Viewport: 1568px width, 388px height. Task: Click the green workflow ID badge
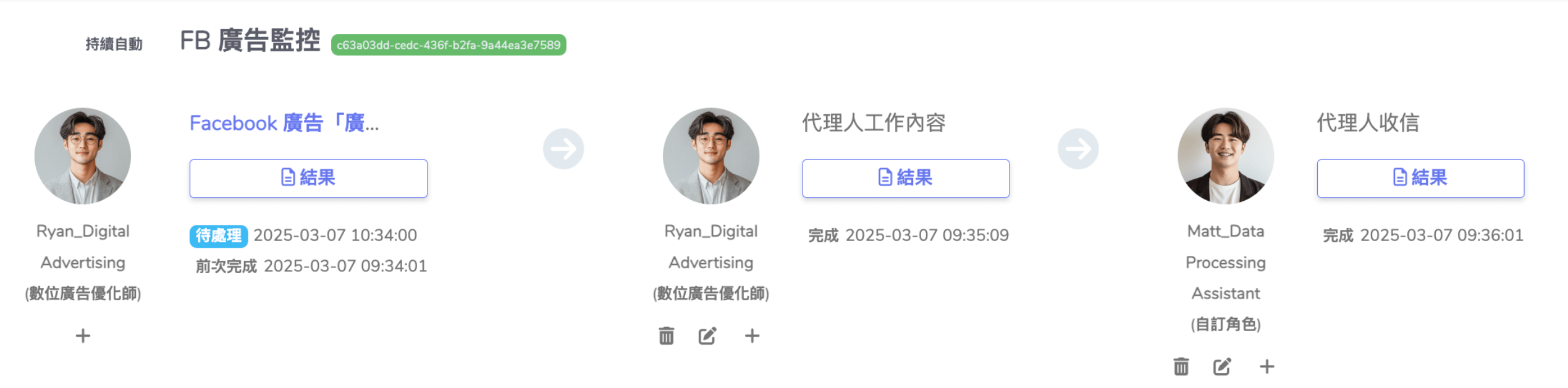click(449, 45)
